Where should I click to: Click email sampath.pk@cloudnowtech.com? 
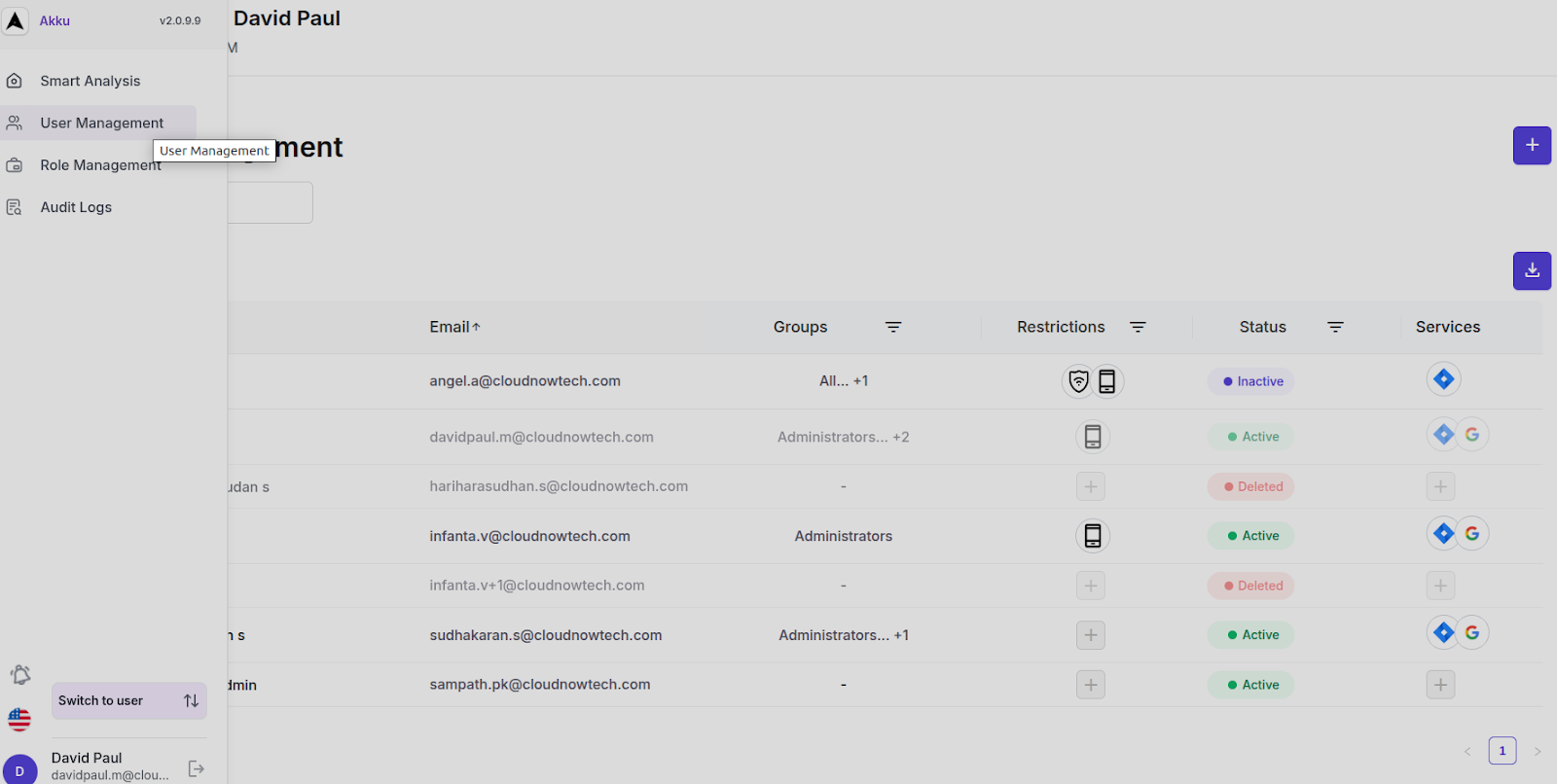(539, 685)
